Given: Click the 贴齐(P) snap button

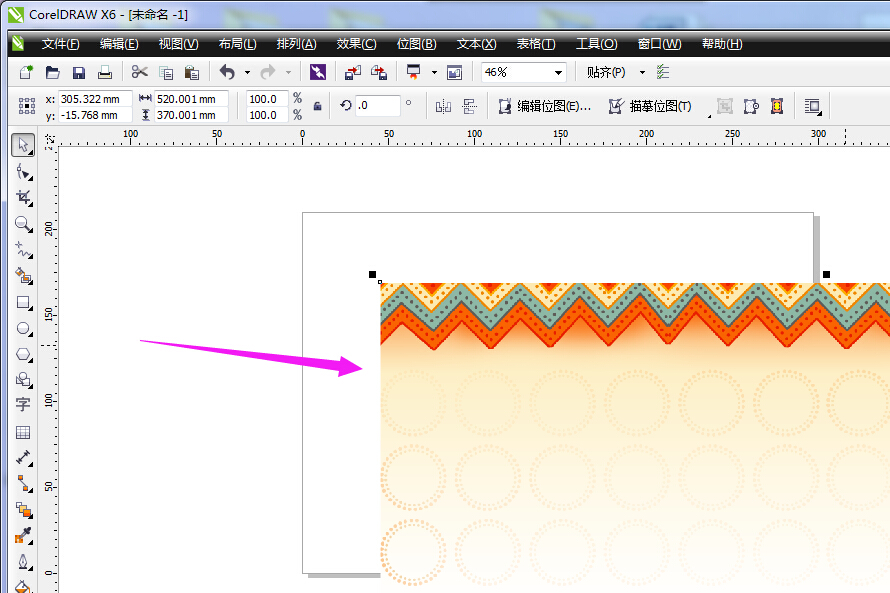Looking at the screenshot, I should coord(606,72).
